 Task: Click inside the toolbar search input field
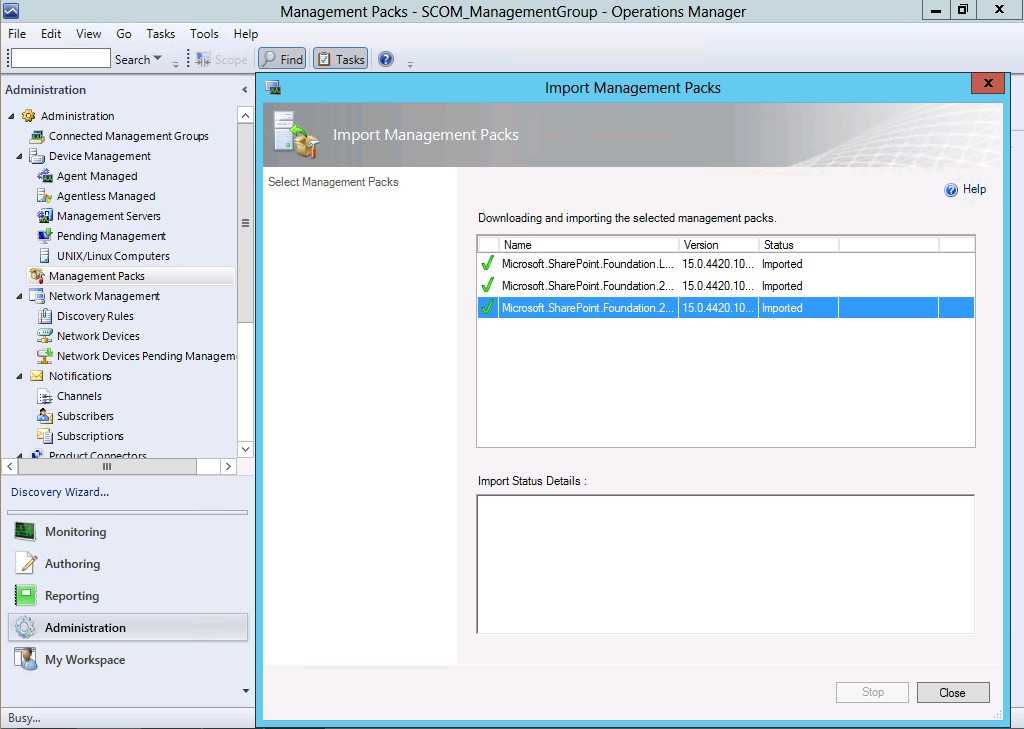coord(61,58)
